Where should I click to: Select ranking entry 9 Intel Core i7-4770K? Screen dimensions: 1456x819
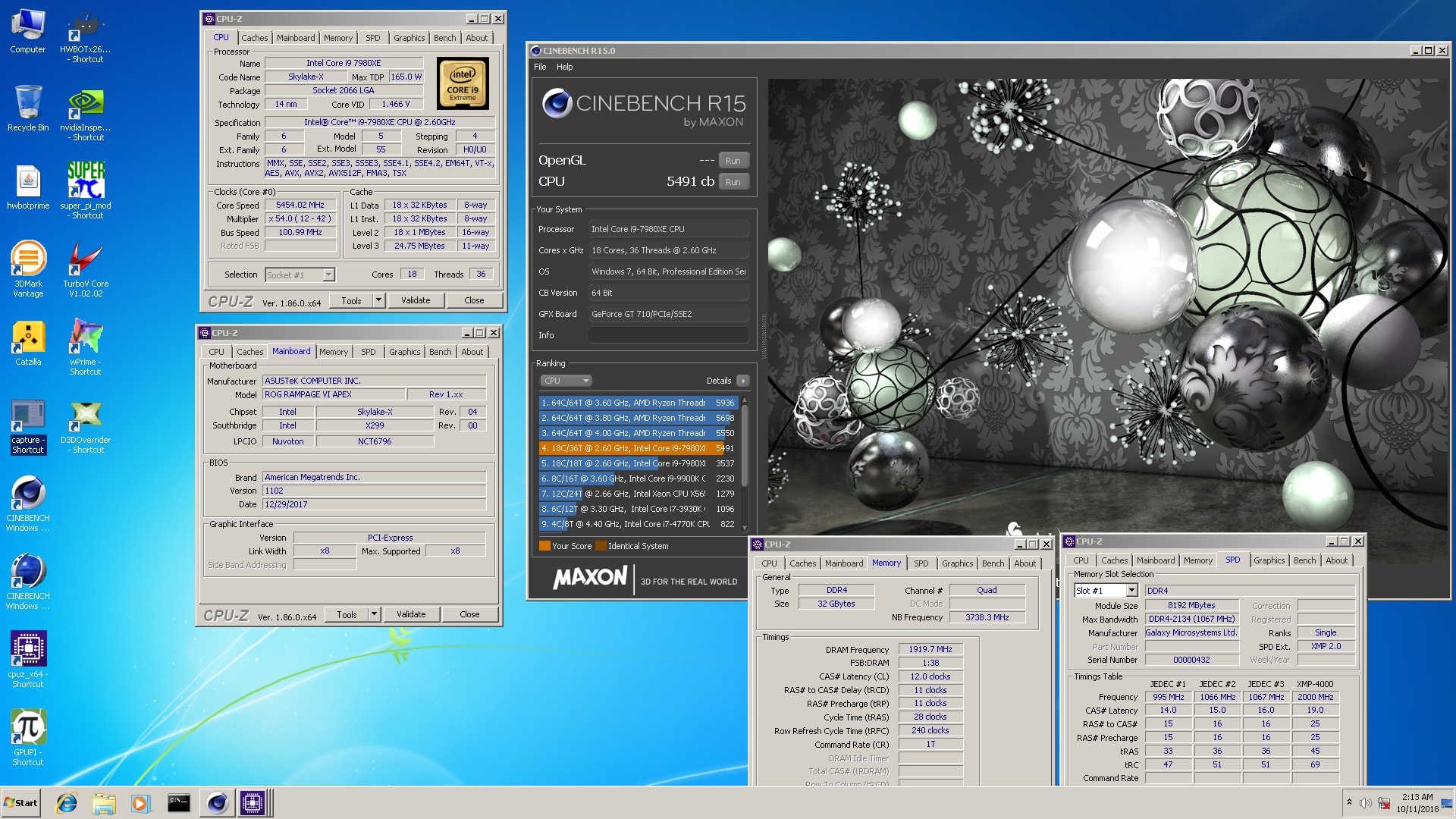pos(639,524)
